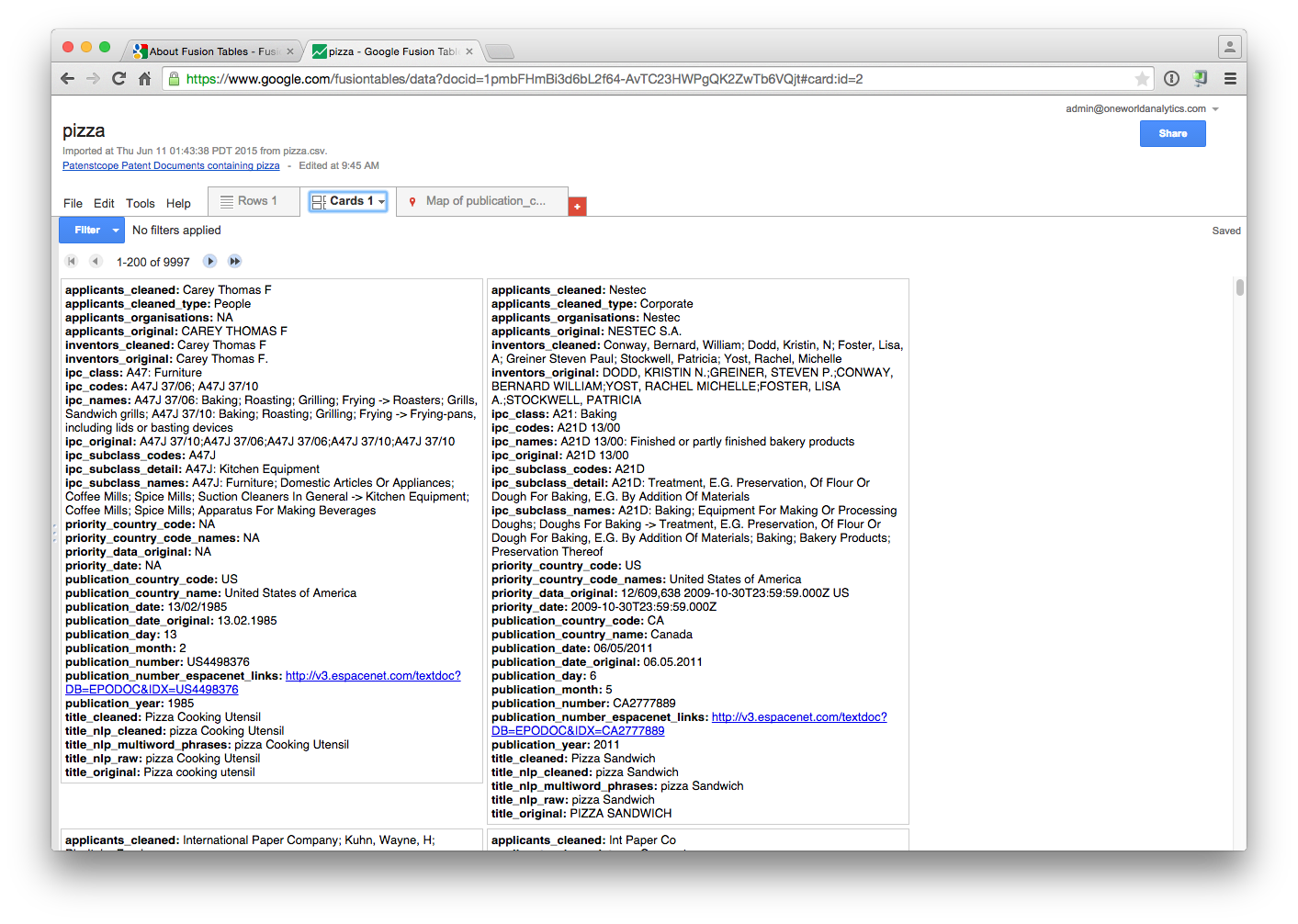Go to previous page of cards
The width and height of the screenshot is (1298, 924).
(x=95, y=262)
